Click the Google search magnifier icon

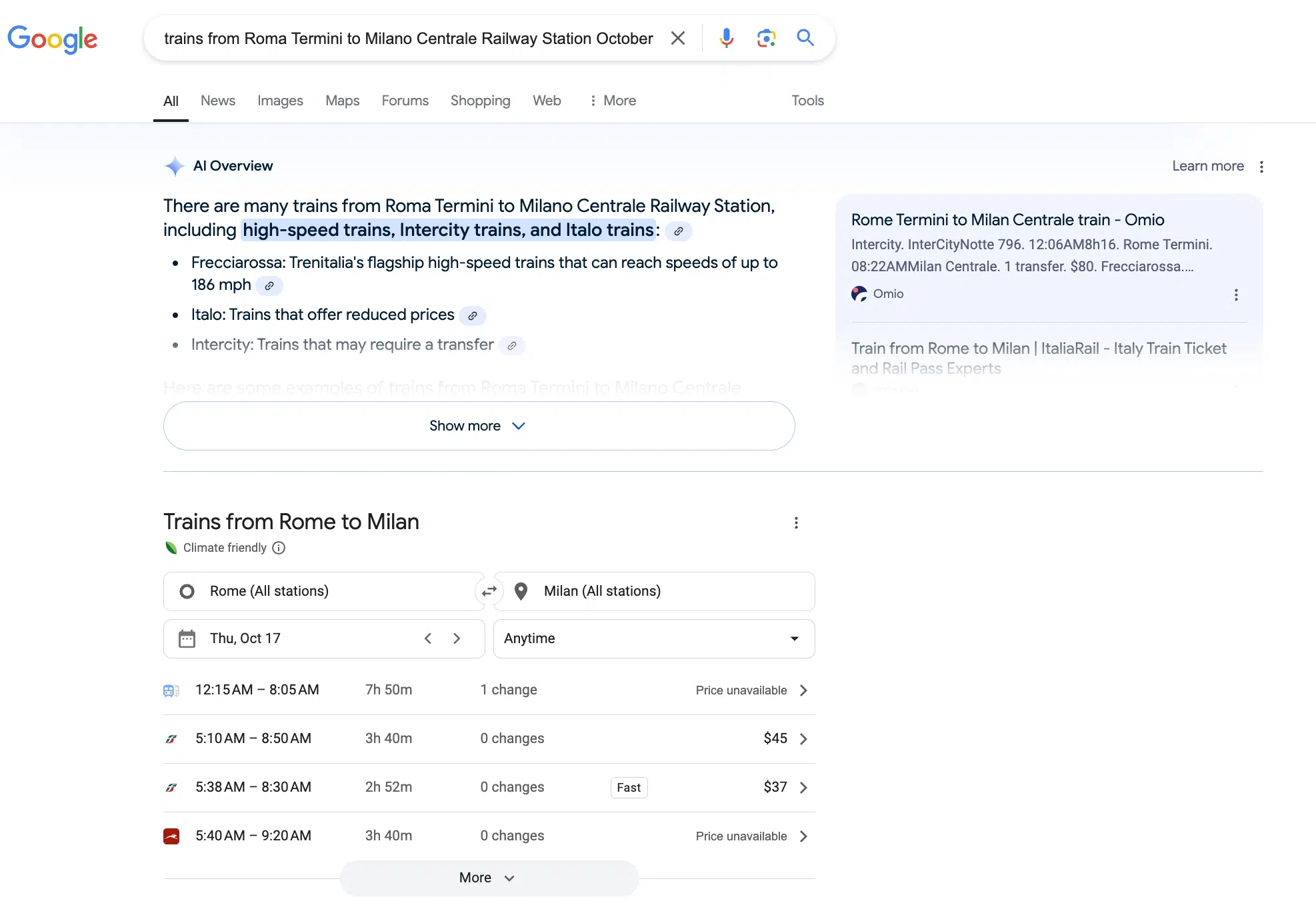[x=805, y=38]
